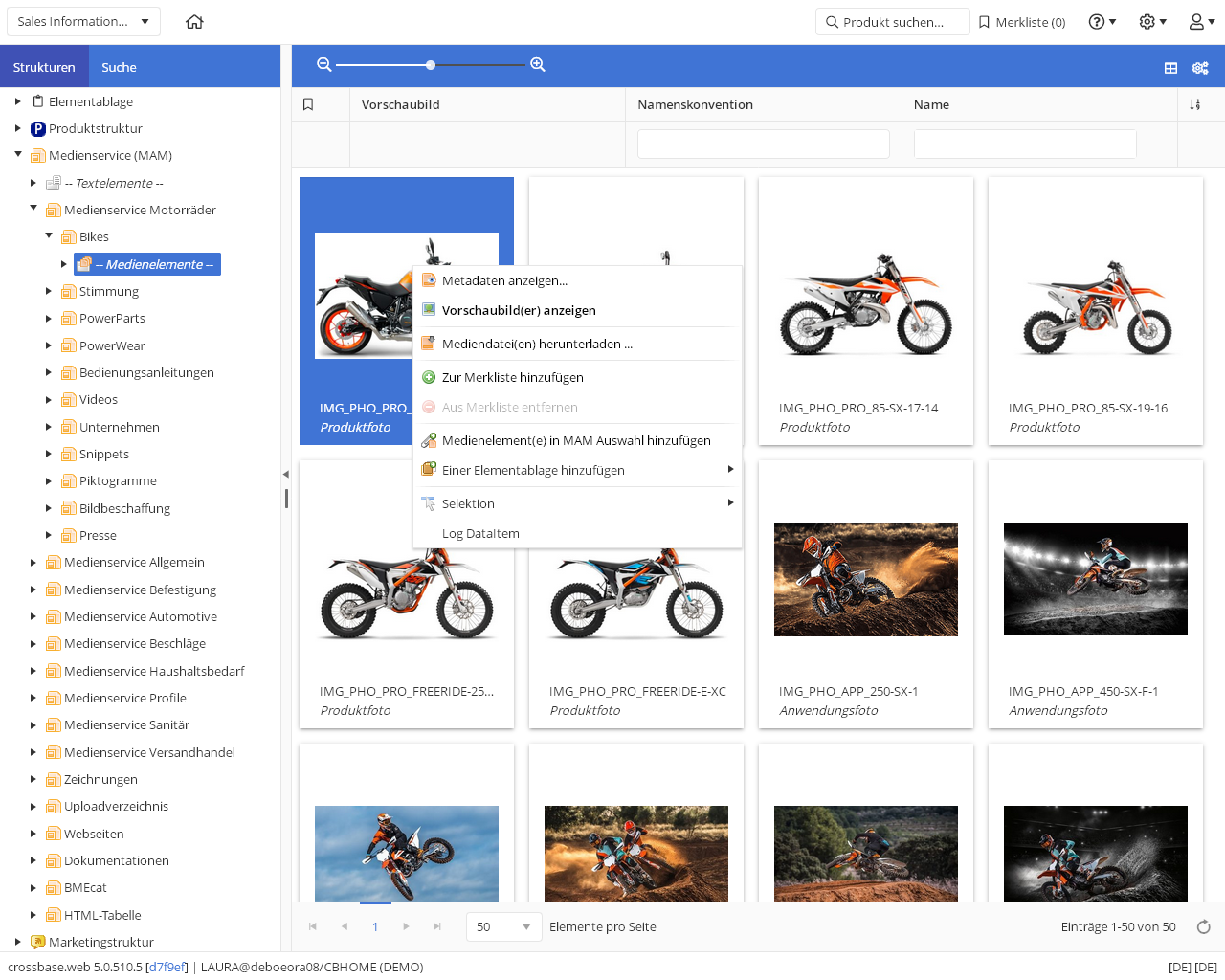Click page number 1 in pager
This screenshot has width=1225, height=980.
pyautogui.click(x=375, y=926)
